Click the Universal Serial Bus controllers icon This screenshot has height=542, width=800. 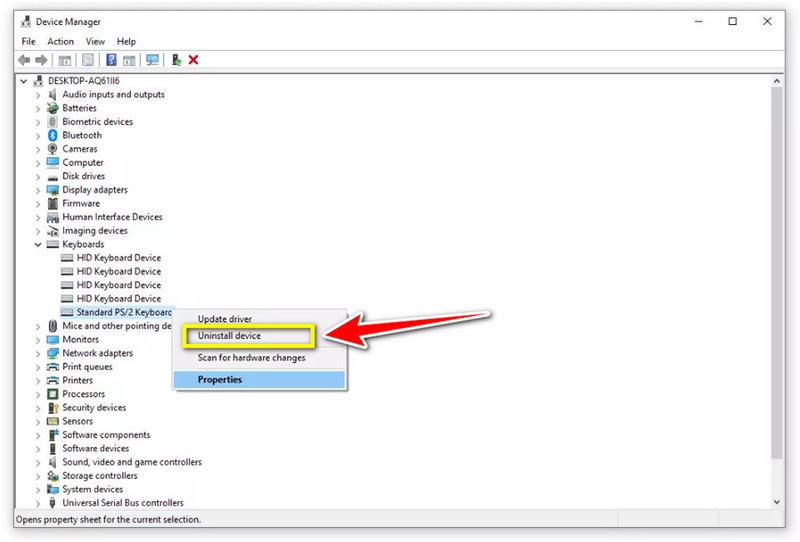tap(53, 503)
